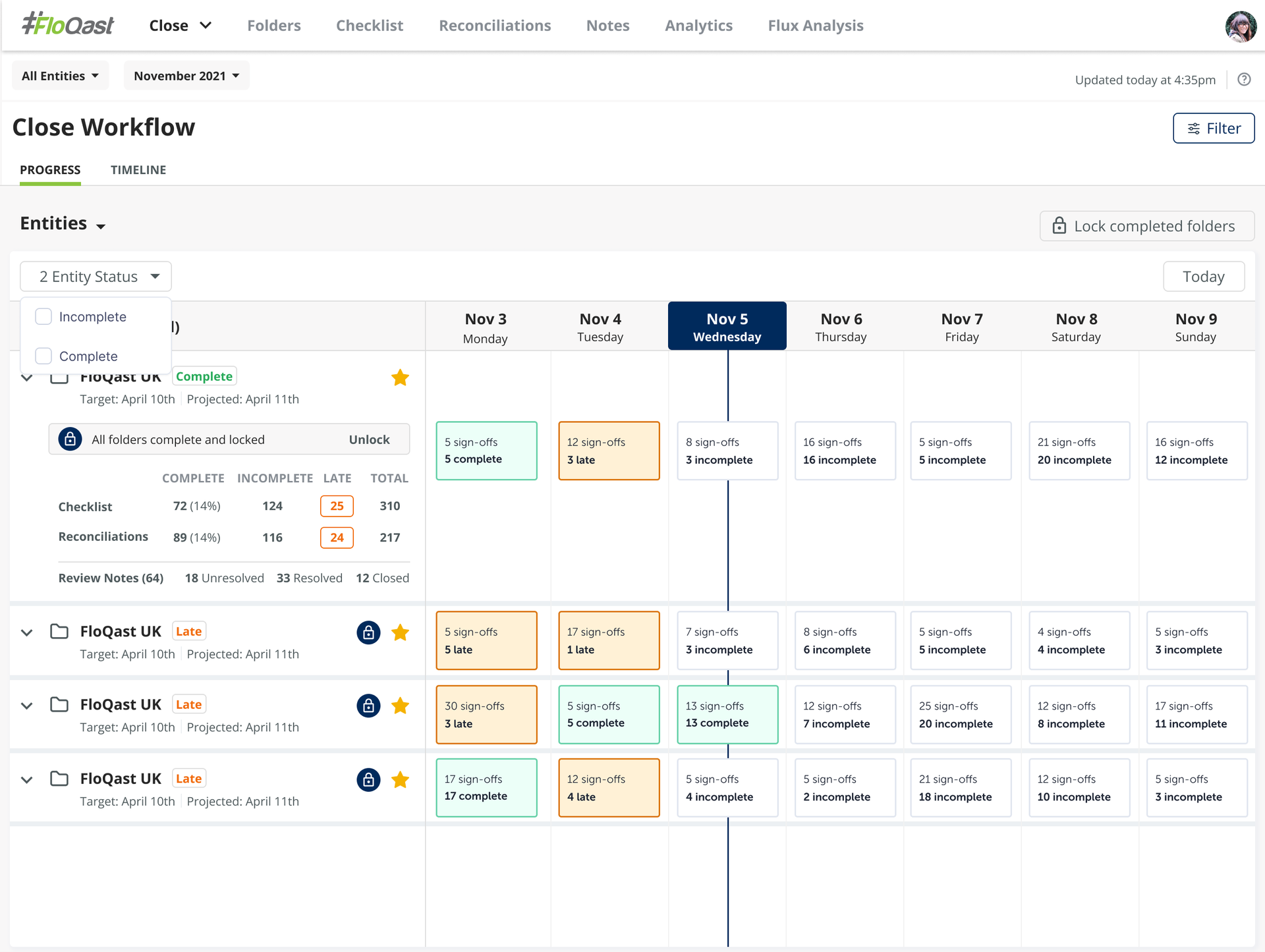Open the user profile avatar
Viewport: 1265px width, 952px height.
[x=1241, y=26]
